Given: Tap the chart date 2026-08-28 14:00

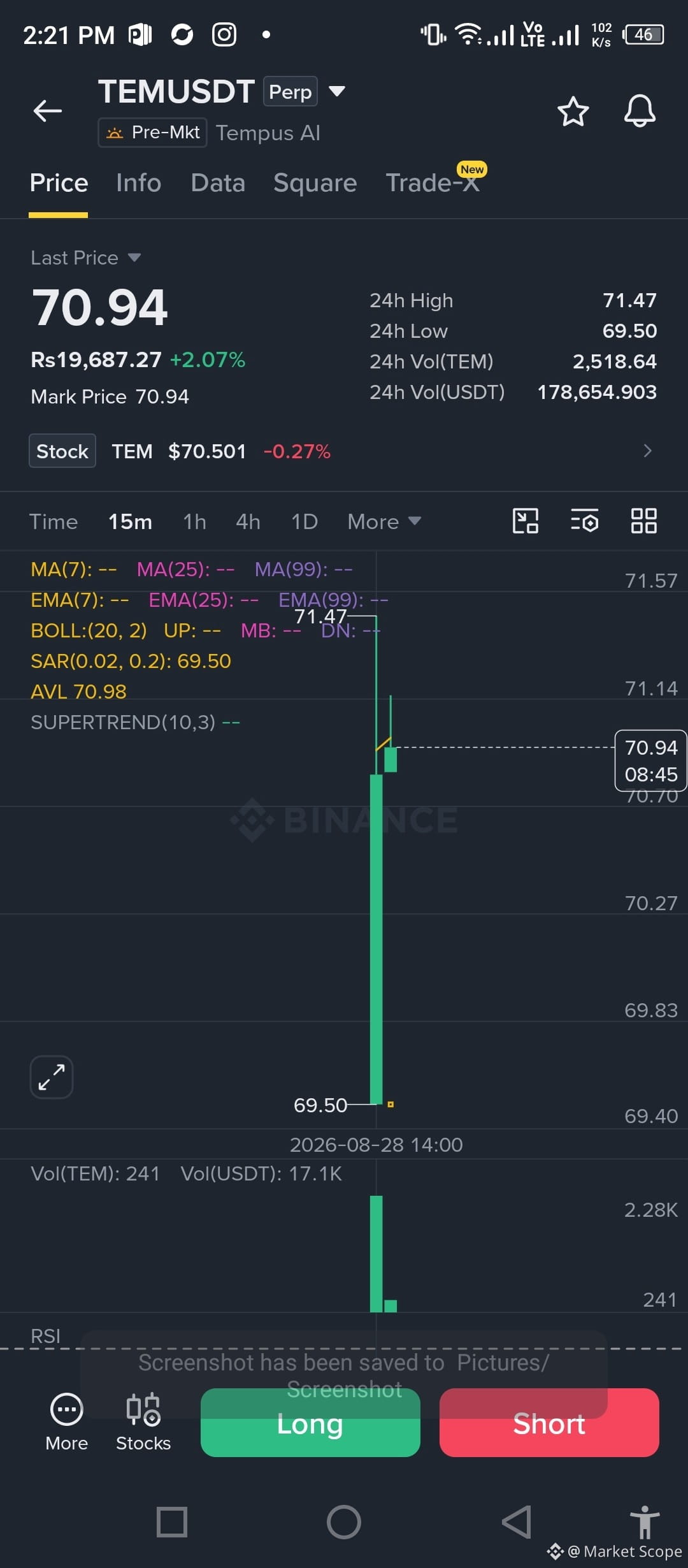Looking at the screenshot, I should coord(376,1145).
